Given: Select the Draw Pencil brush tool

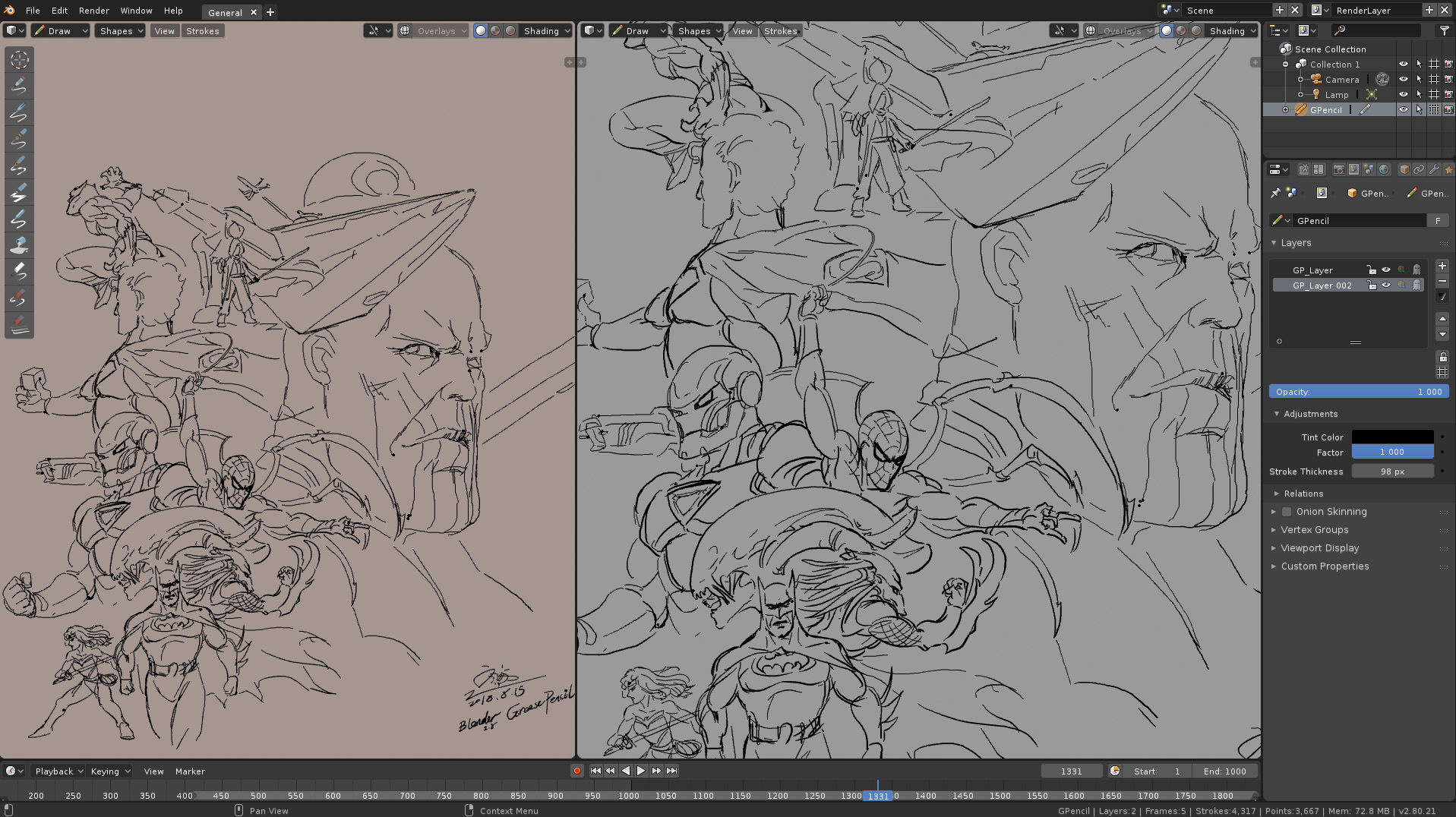Looking at the screenshot, I should coord(19,86).
